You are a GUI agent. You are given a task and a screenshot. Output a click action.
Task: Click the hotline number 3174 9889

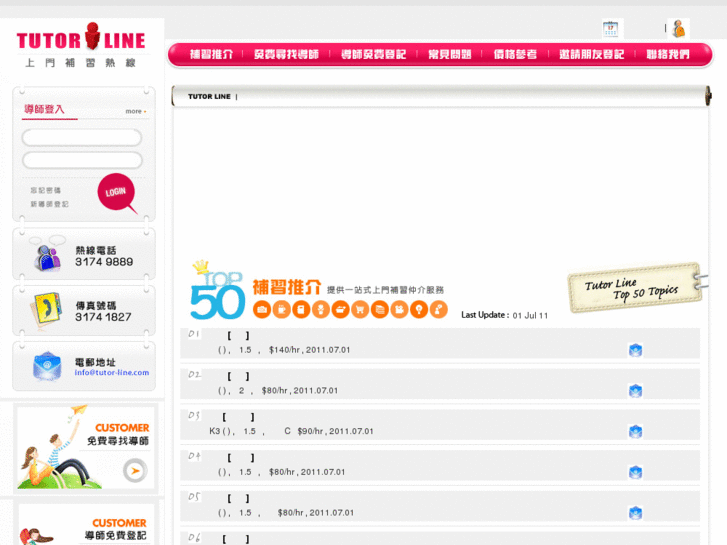pos(104,262)
